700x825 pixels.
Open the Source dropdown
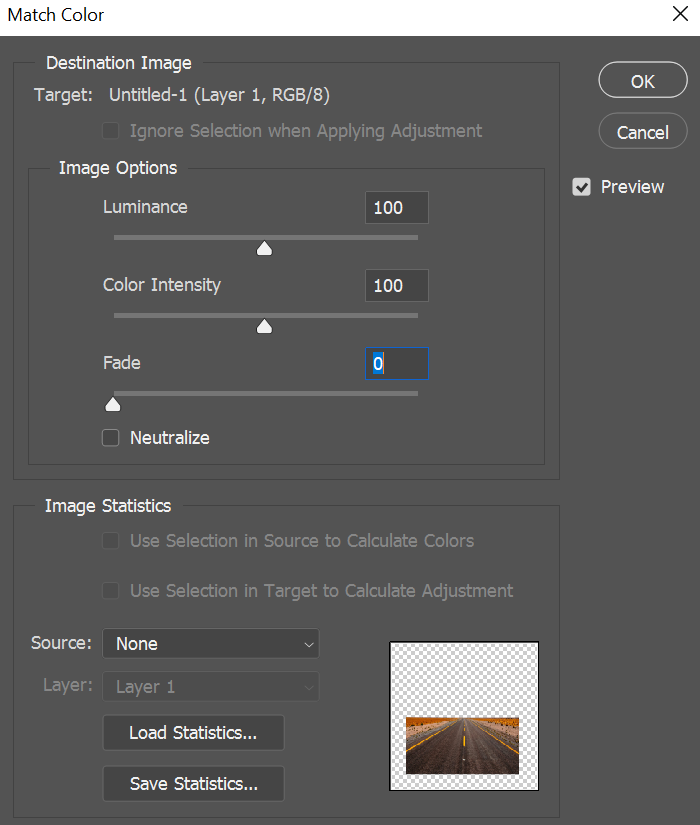tap(210, 644)
